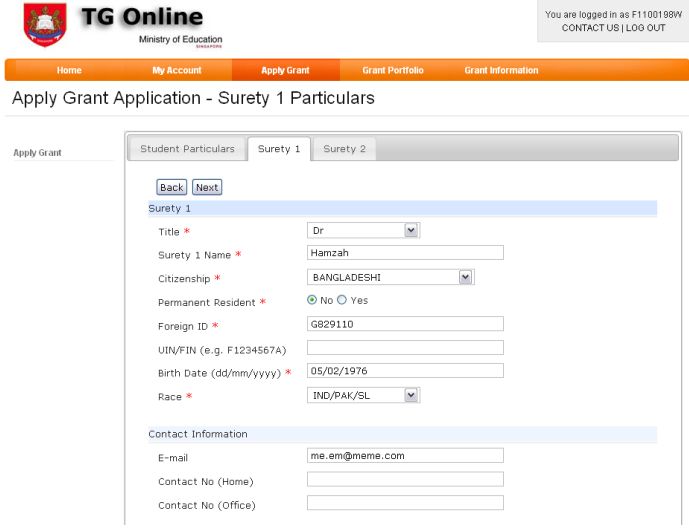Click the CONTACT US link
689x529 pixels.
[590, 28]
